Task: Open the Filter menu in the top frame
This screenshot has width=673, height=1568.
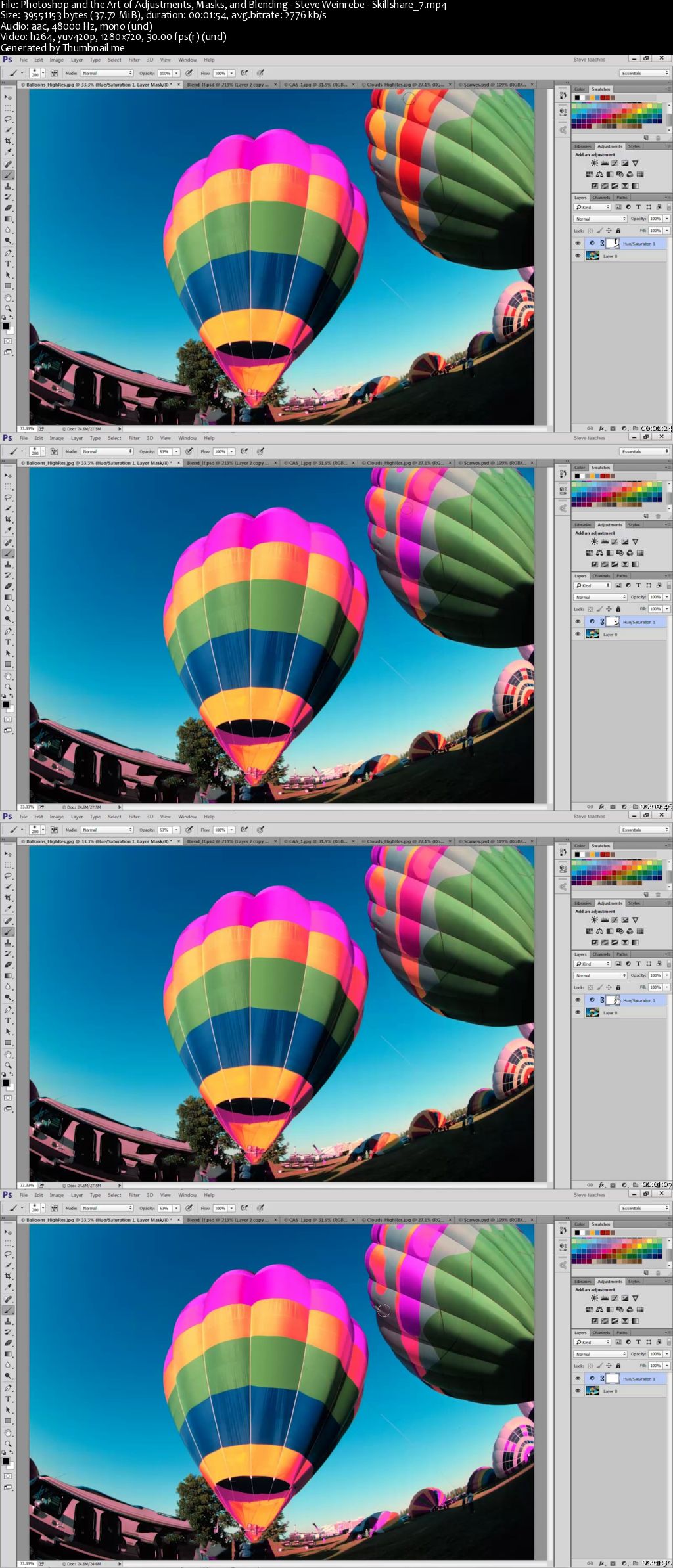Action: [134, 60]
